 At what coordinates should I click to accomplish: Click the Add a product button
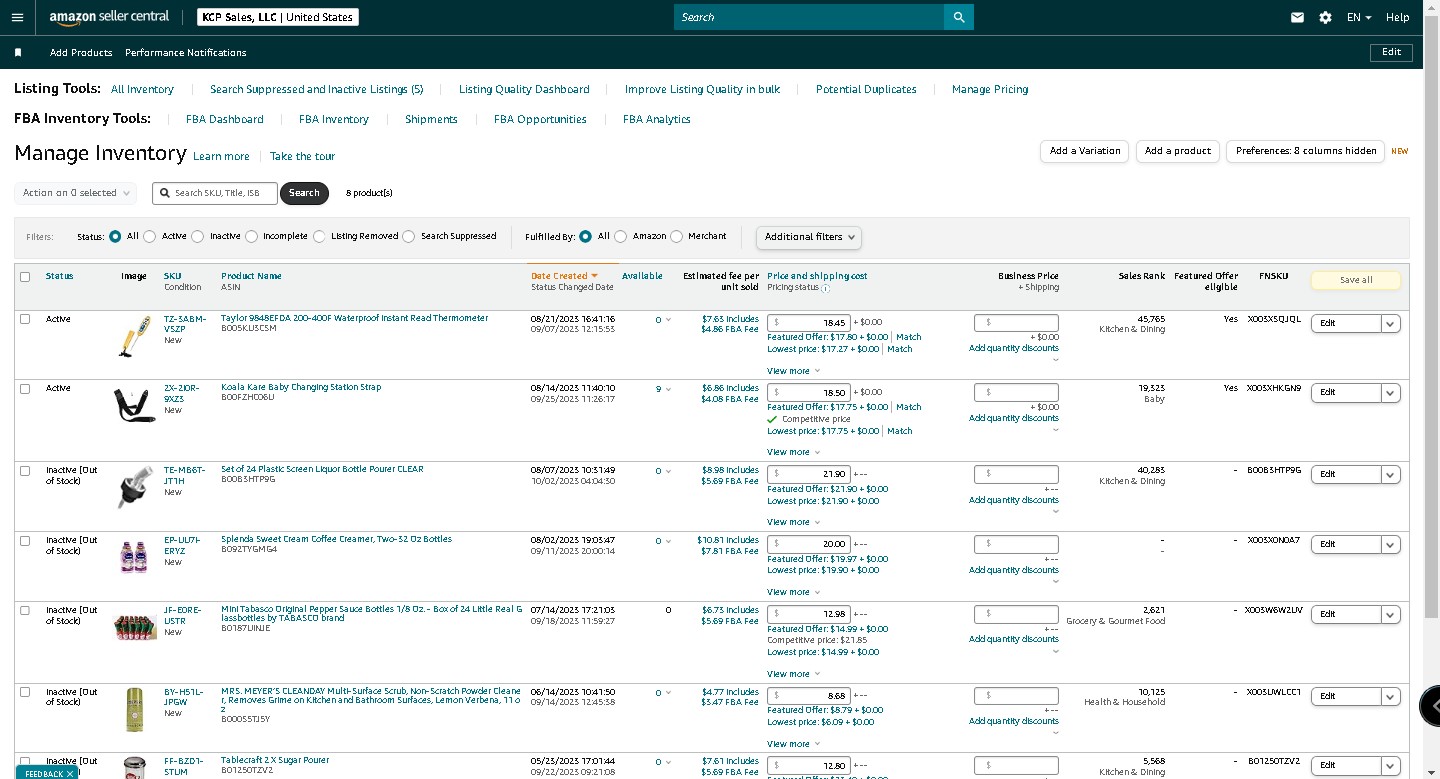pos(1178,151)
